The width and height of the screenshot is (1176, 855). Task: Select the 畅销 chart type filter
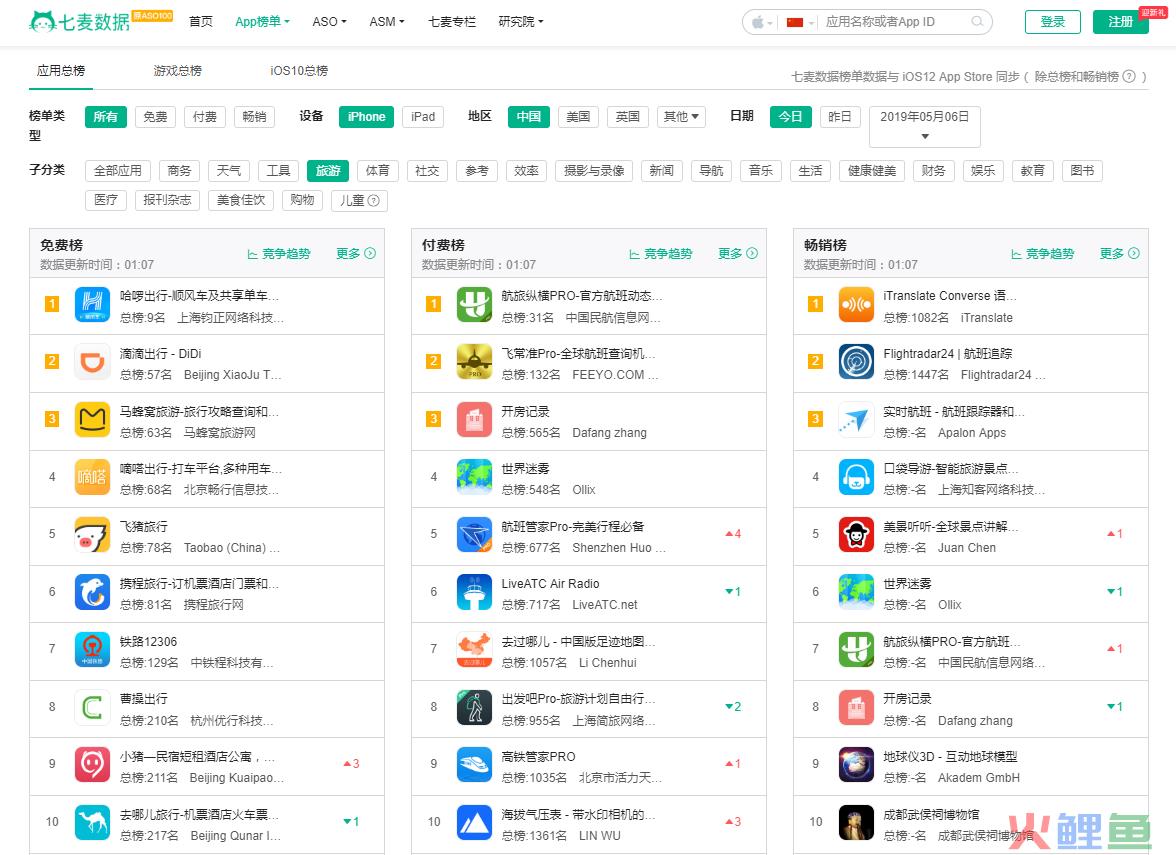click(x=254, y=117)
